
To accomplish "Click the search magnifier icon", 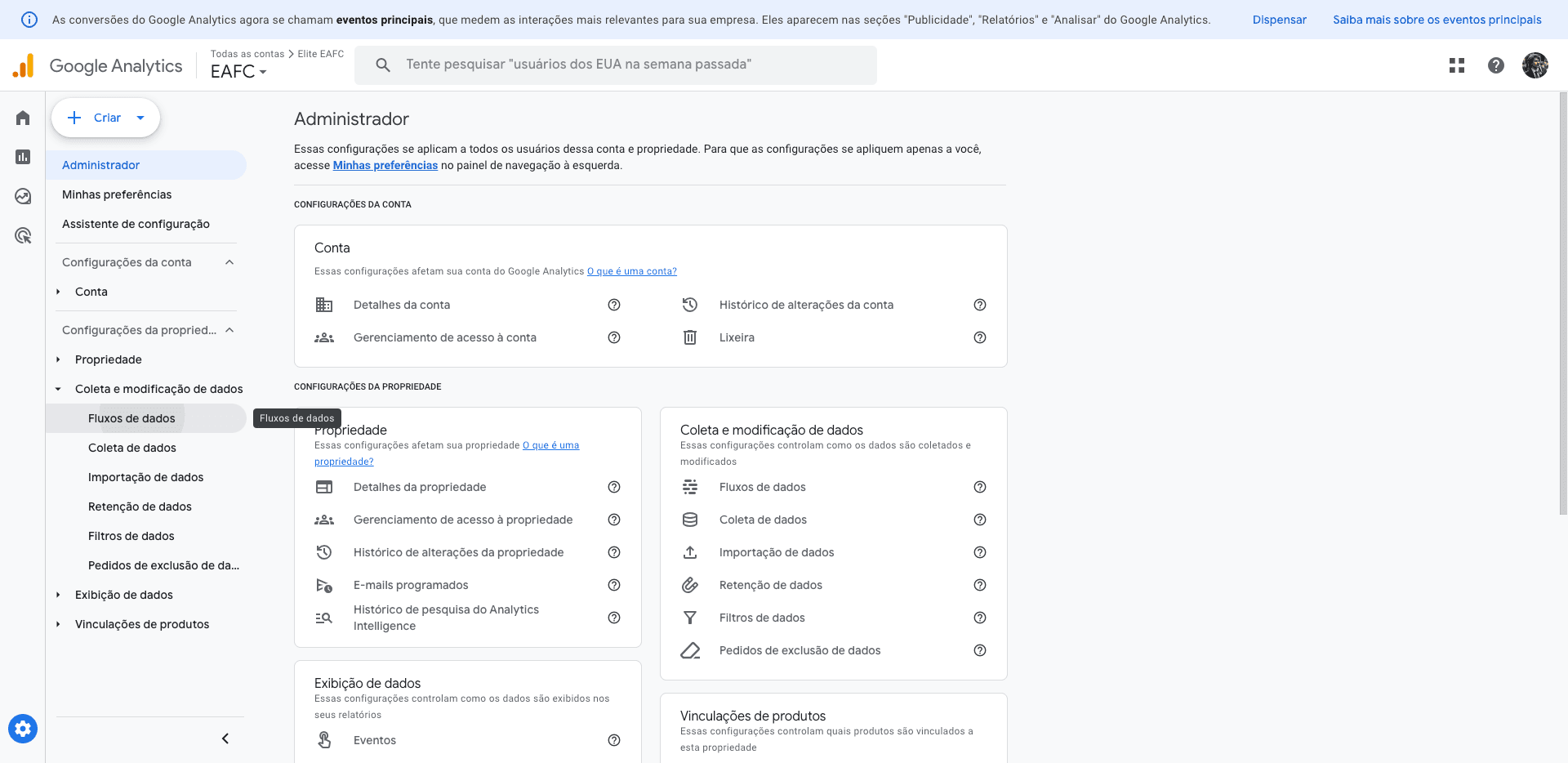I will [x=383, y=65].
